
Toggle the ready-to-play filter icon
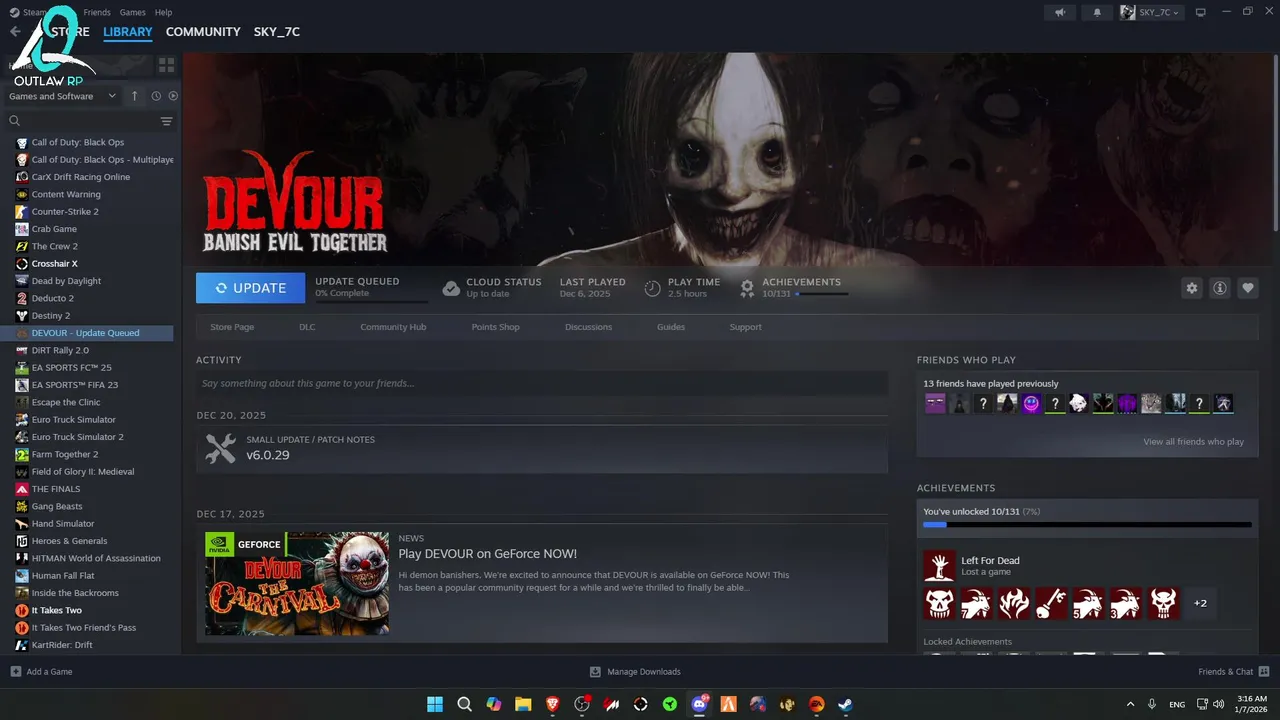[173, 96]
